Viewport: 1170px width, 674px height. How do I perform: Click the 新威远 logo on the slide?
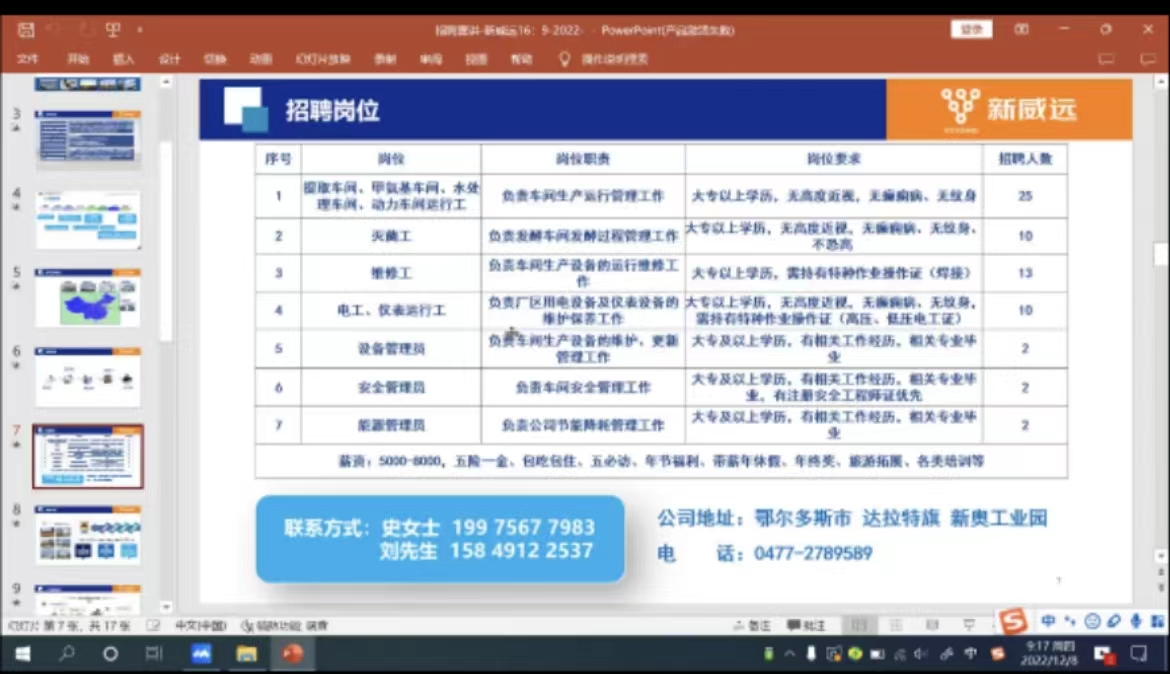tap(1009, 110)
